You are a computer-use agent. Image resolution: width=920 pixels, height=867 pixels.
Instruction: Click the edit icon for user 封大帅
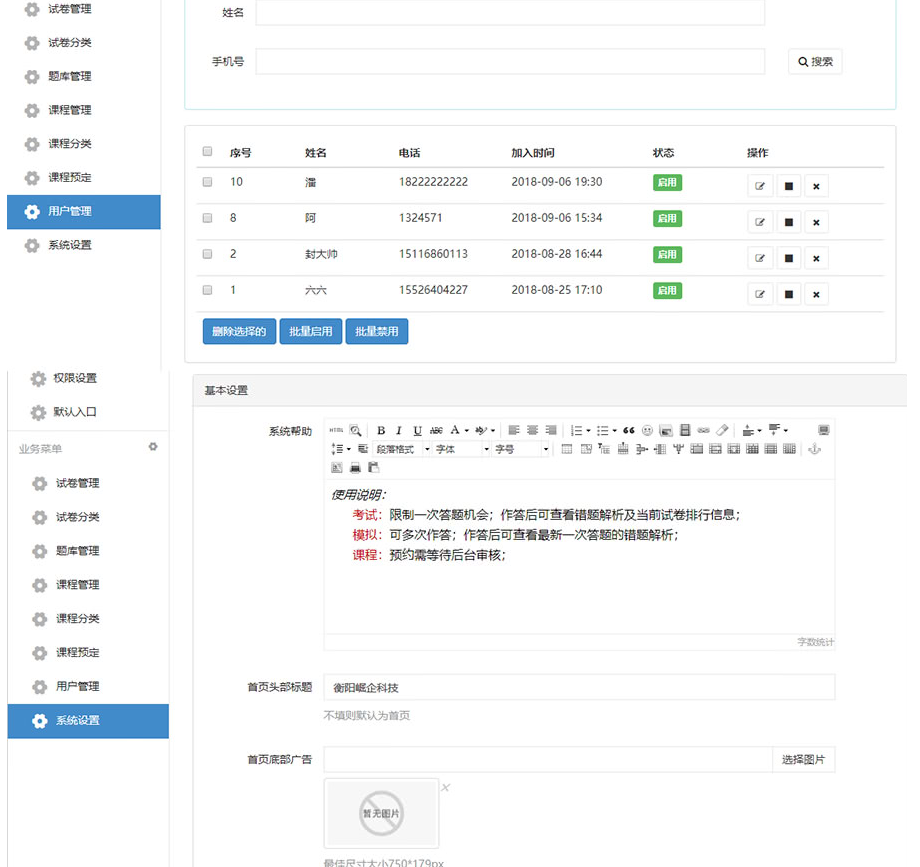pos(760,258)
